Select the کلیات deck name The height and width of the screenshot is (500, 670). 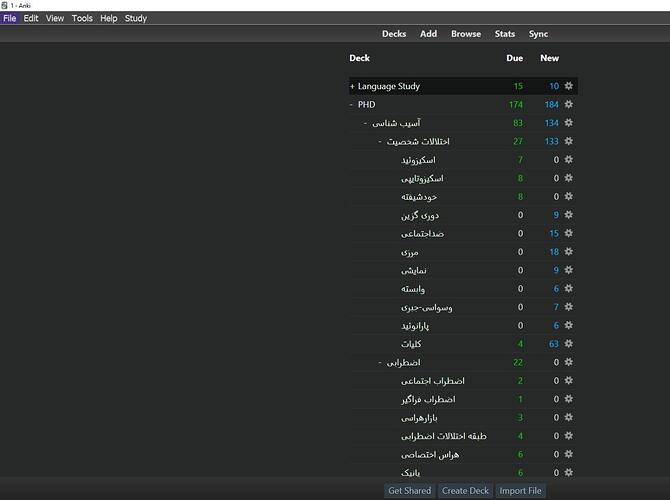411,344
